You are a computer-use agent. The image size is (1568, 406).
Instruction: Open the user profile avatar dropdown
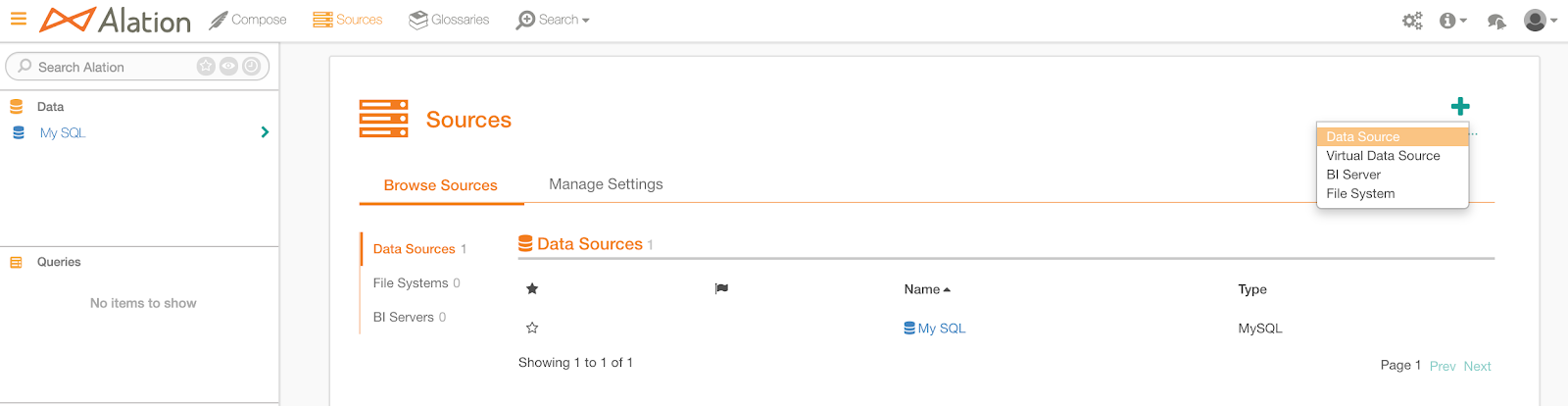[1541, 20]
